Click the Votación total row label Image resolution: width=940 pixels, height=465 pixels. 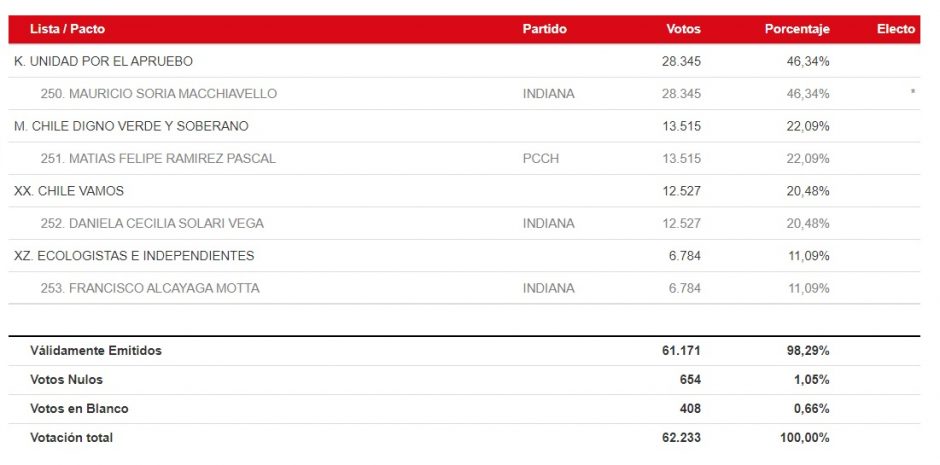coord(71,438)
